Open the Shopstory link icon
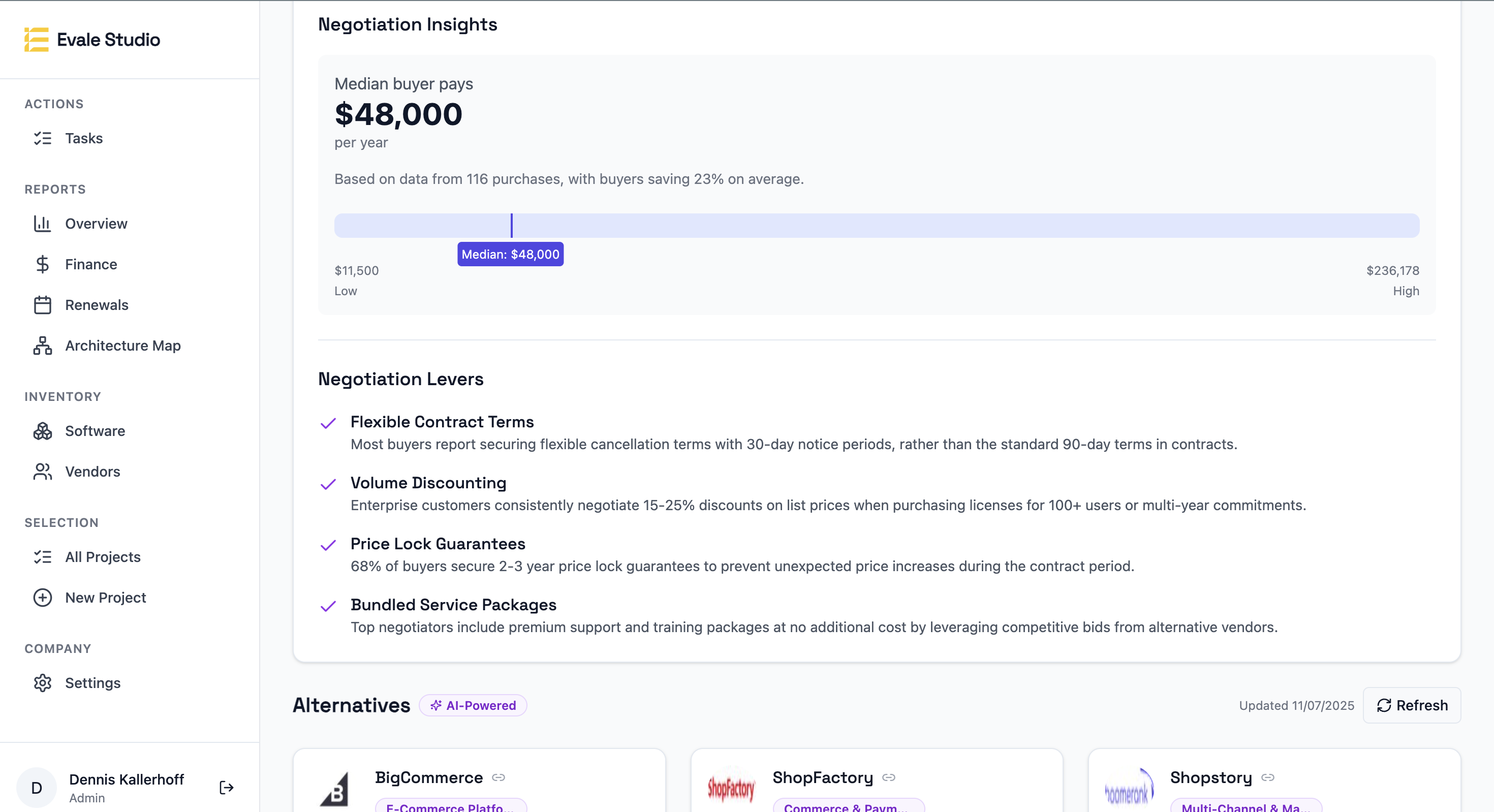 tap(1268, 777)
